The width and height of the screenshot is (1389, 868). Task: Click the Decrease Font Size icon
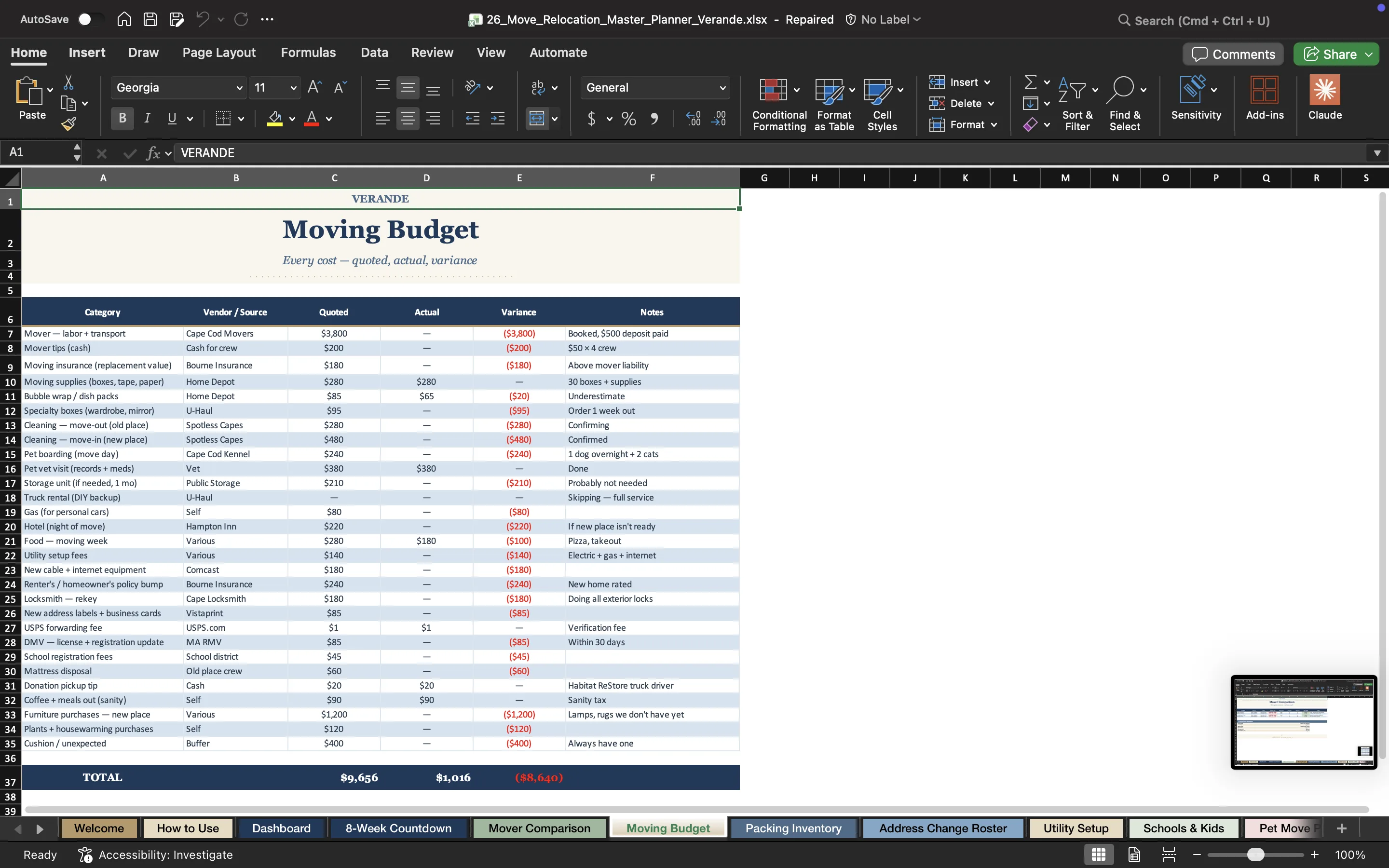click(x=340, y=87)
